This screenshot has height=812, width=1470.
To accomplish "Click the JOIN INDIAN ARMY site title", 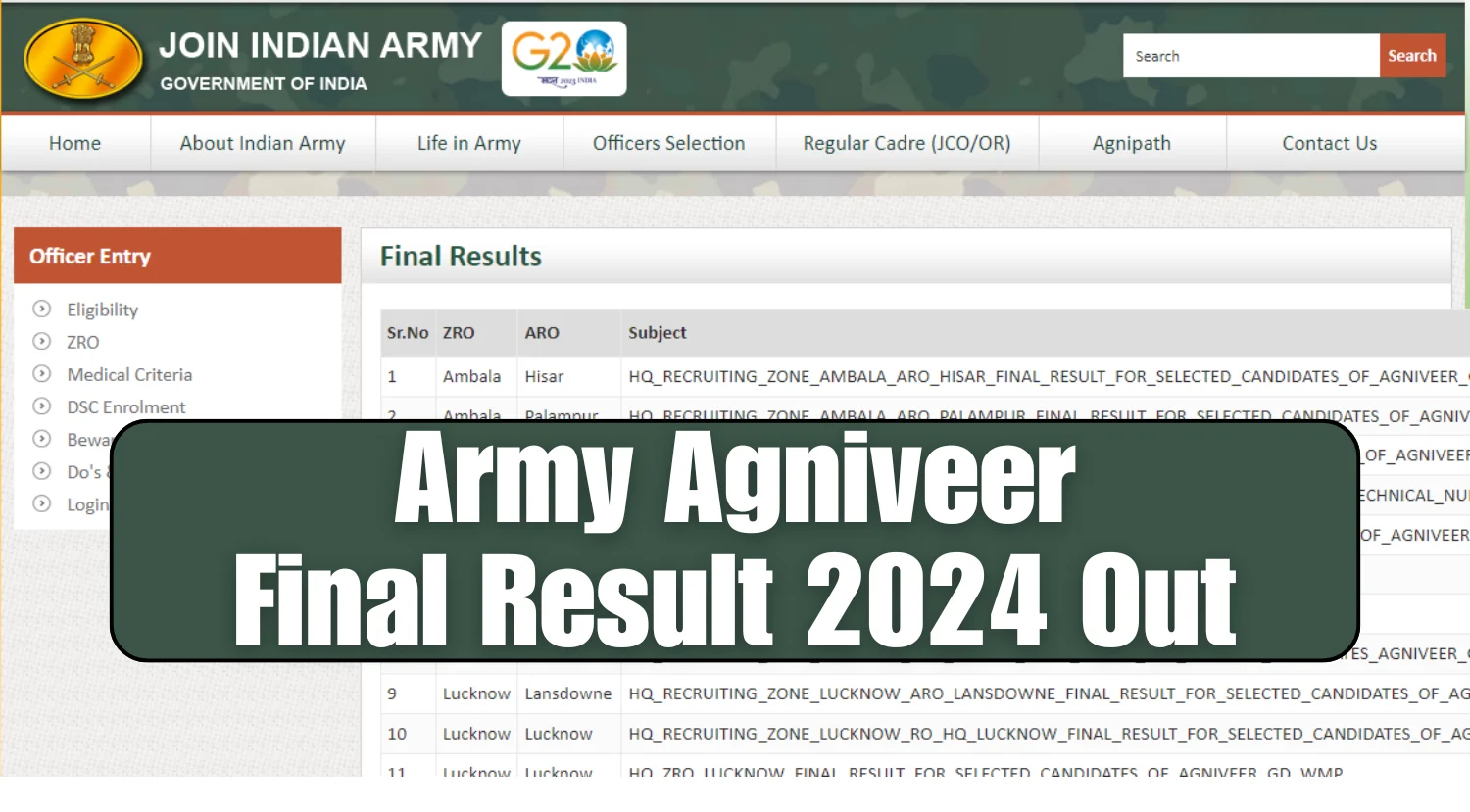I will (x=320, y=45).
